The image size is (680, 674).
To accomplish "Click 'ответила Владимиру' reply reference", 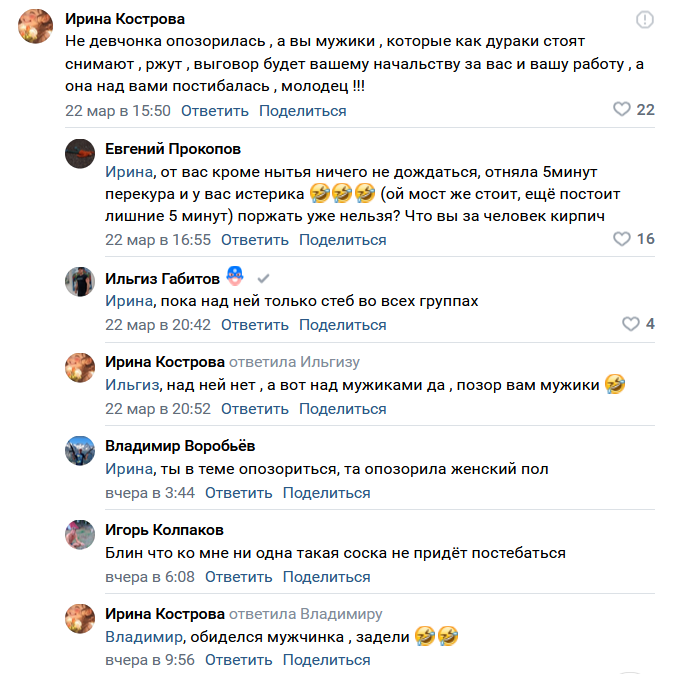I will coord(305,613).
